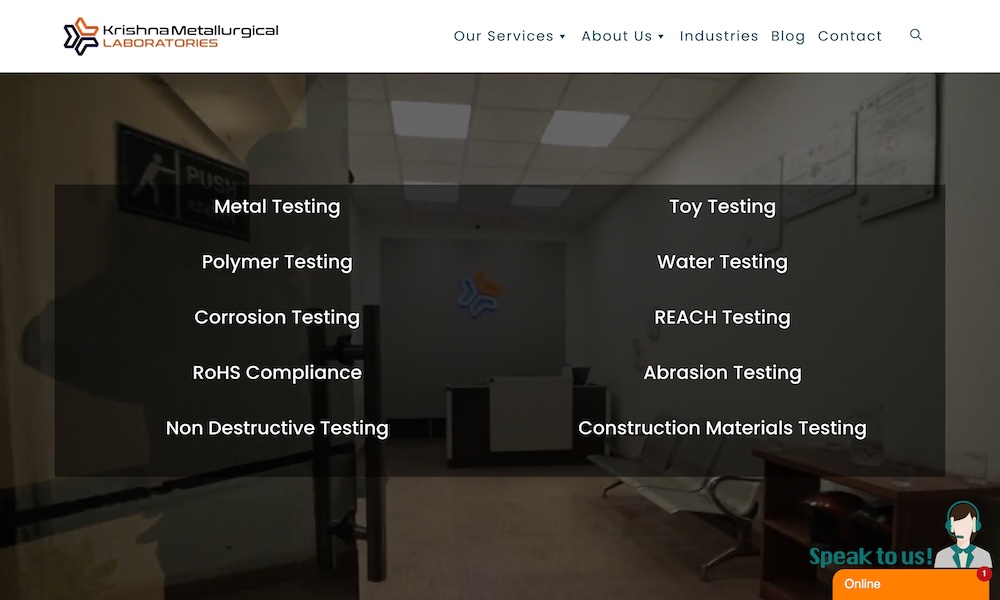The height and width of the screenshot is (600, 1000).
Task: Expand the Our Services dropdown arrow
Action: [x=562, y=36]
